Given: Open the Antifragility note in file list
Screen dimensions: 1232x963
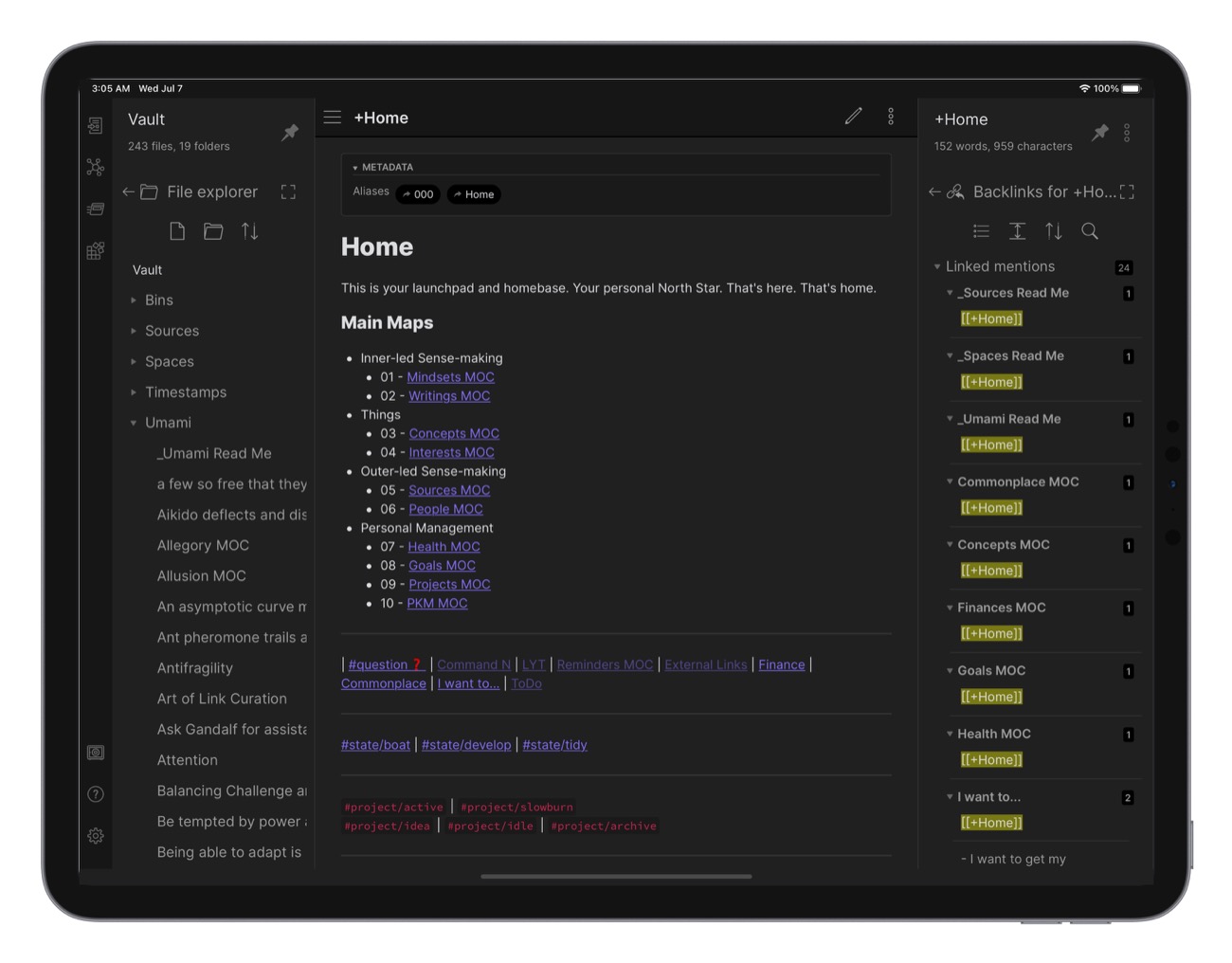Looking at the screenshot, I should (x=195, y=668).
